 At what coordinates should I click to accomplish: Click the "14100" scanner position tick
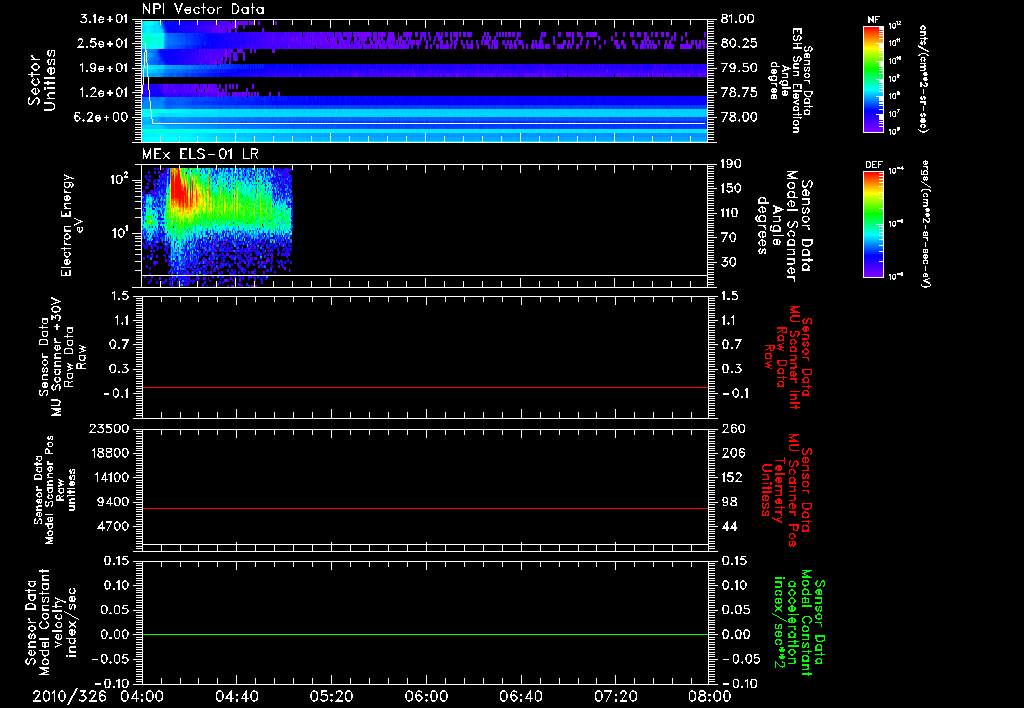click(x=110, y=477)
